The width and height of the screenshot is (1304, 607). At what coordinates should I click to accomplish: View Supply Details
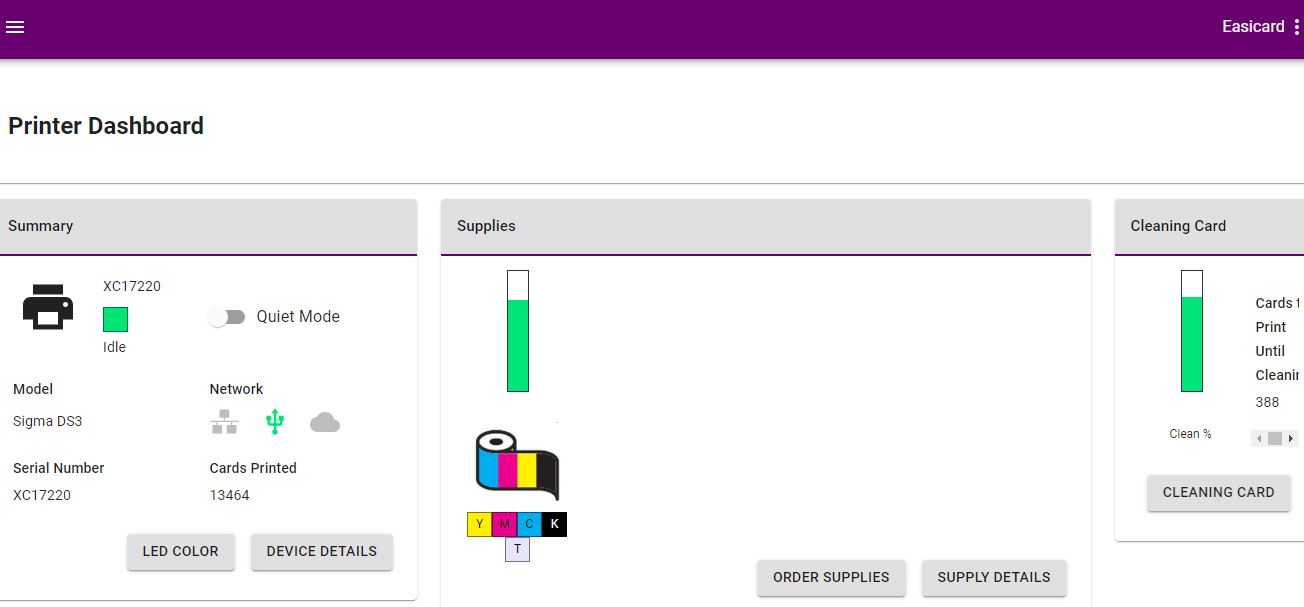coord(993,577)
